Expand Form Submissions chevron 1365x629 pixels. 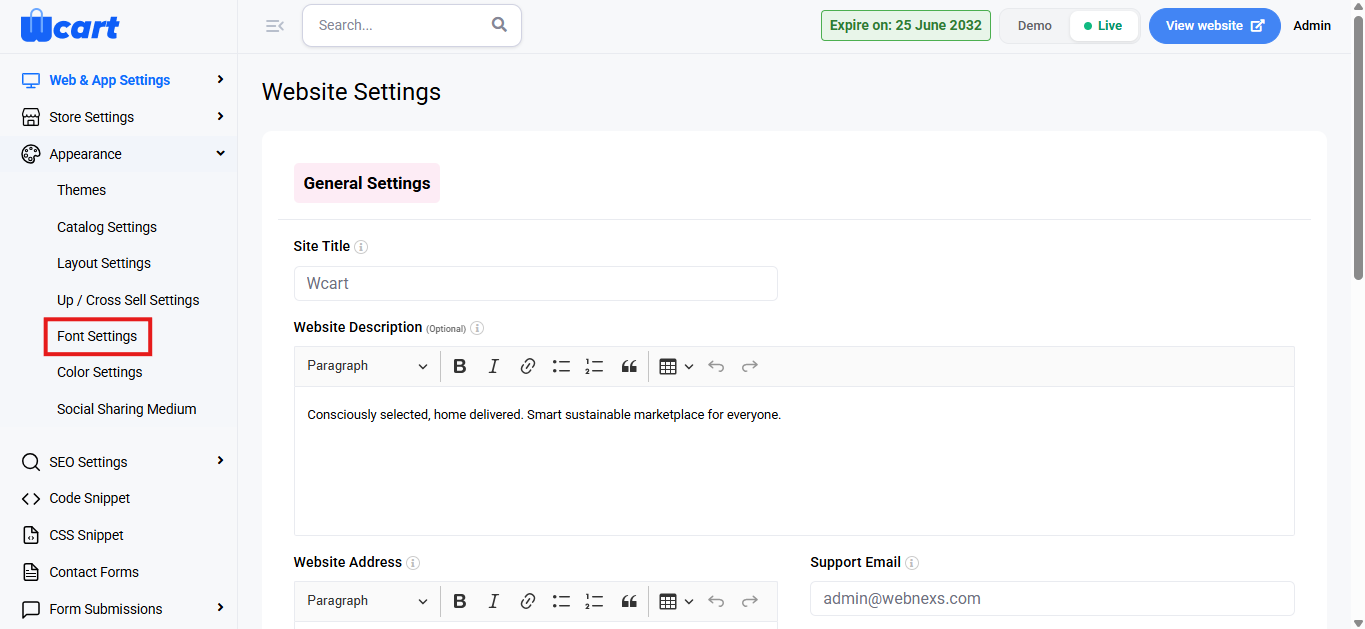click(220, 608)
